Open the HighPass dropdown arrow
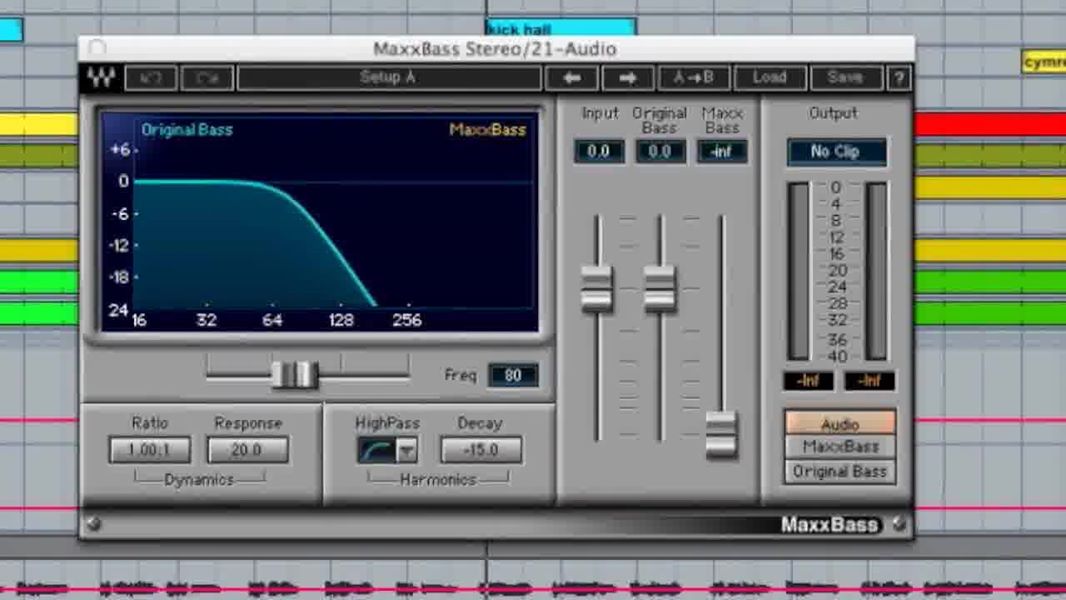Image resolution: width=1066 pixels, height=600 pixels. (407, 450)
